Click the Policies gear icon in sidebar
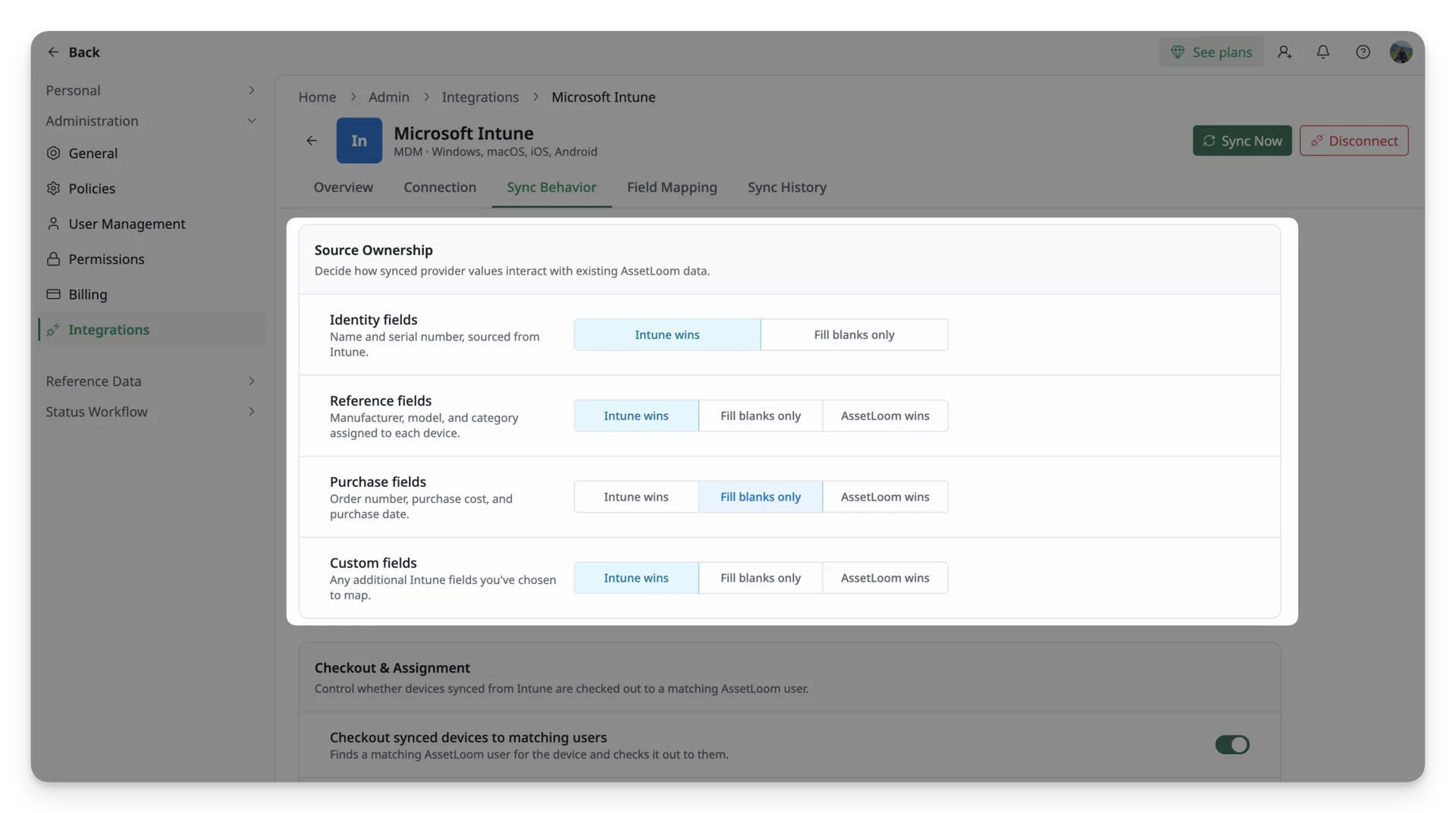 pyautogui.click(x=53, y=188)
